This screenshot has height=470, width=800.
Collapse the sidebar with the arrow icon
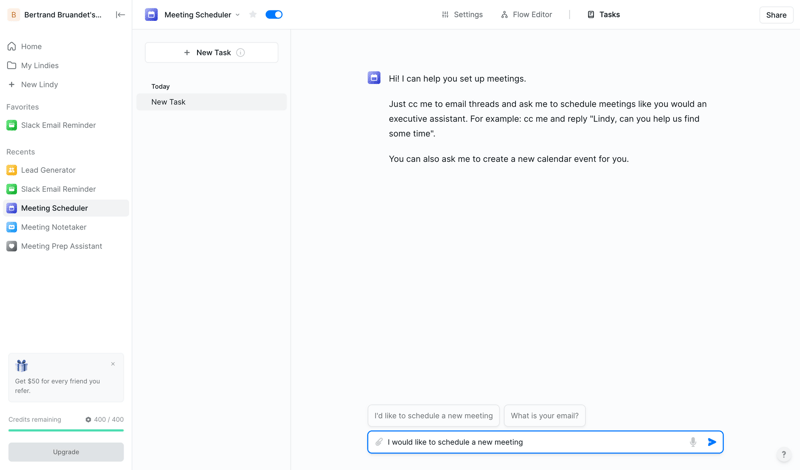click(120, 15)
